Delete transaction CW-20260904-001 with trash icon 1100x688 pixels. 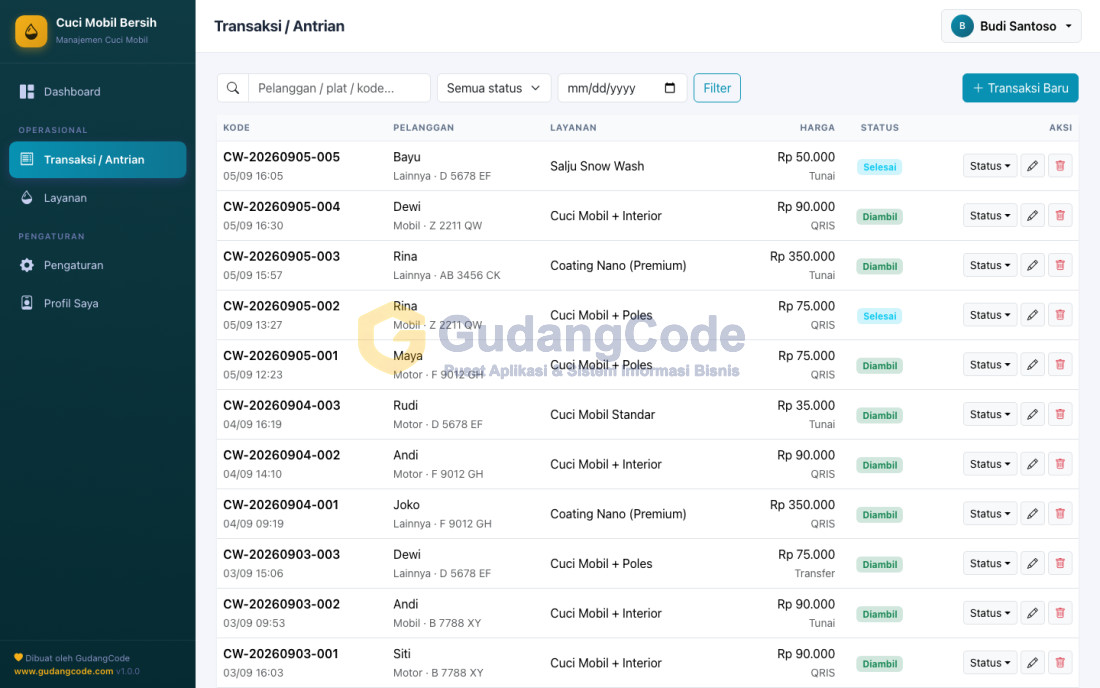[x=1060, y=514]
